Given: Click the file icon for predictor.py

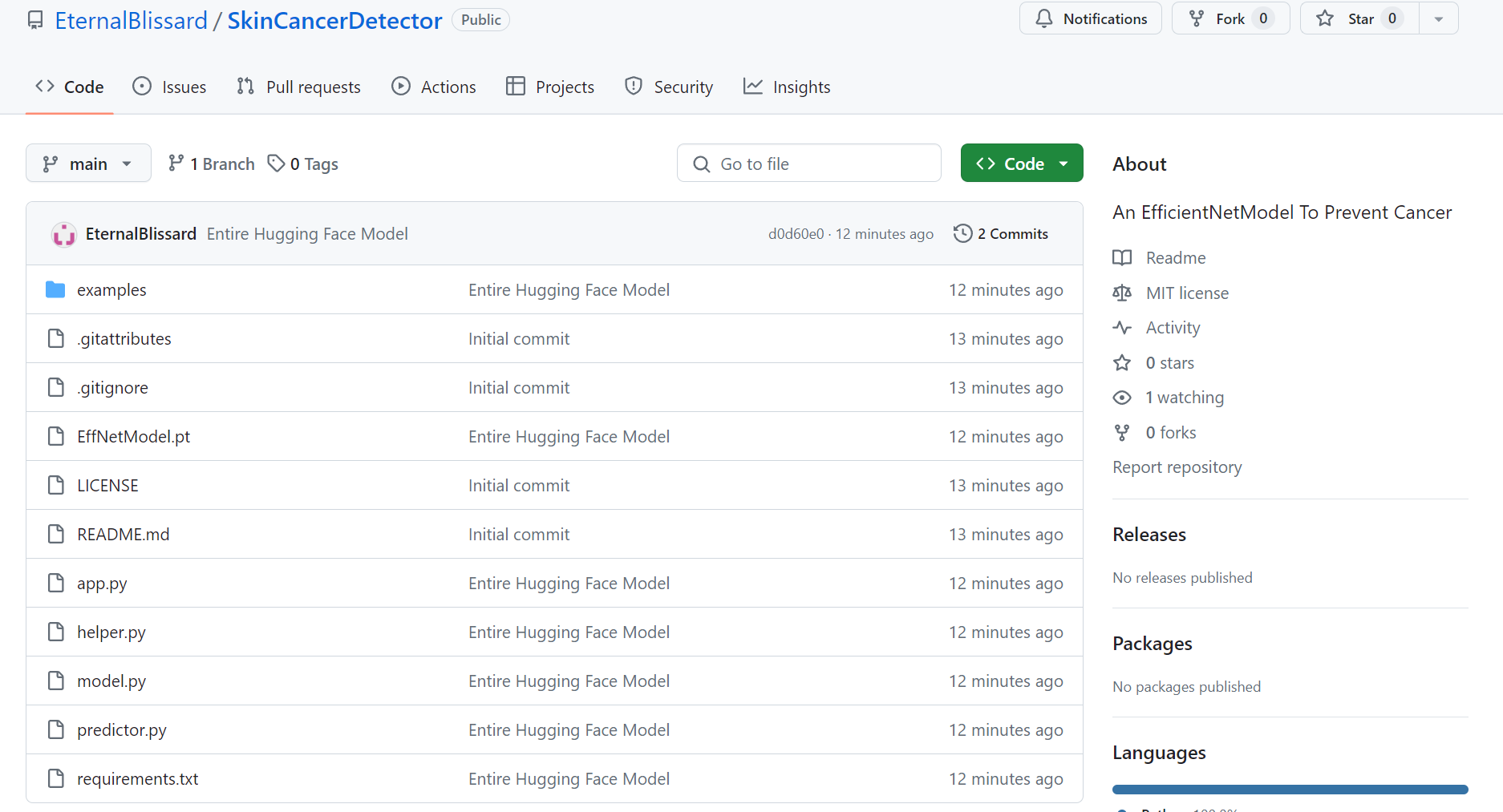Looking at the screenshot, I should pyautogui.click(x=55, y=729).
